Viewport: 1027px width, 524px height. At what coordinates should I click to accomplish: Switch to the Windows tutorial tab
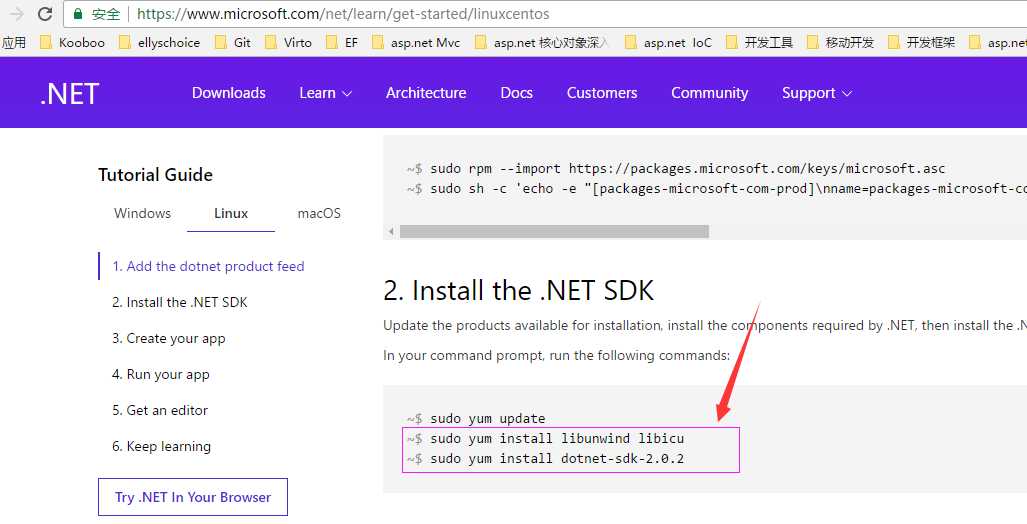tap(142, 214)
